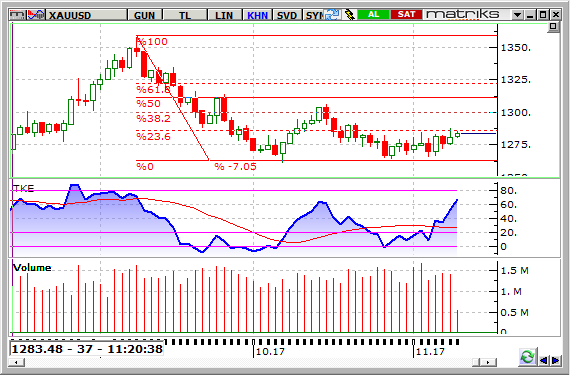Click the %61.8 Fibonacci level label
Screen dimensions: 570x375
[x=153, y=89]
